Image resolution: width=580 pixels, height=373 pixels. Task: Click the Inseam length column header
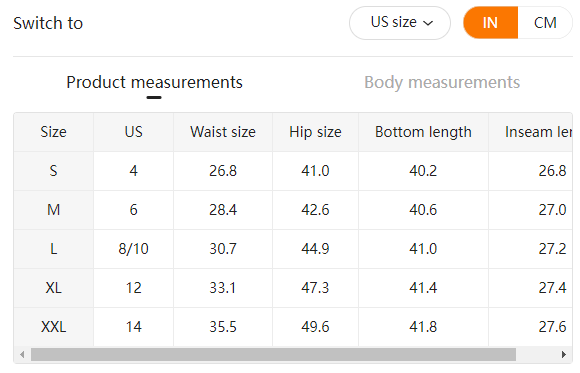[531, 132]
